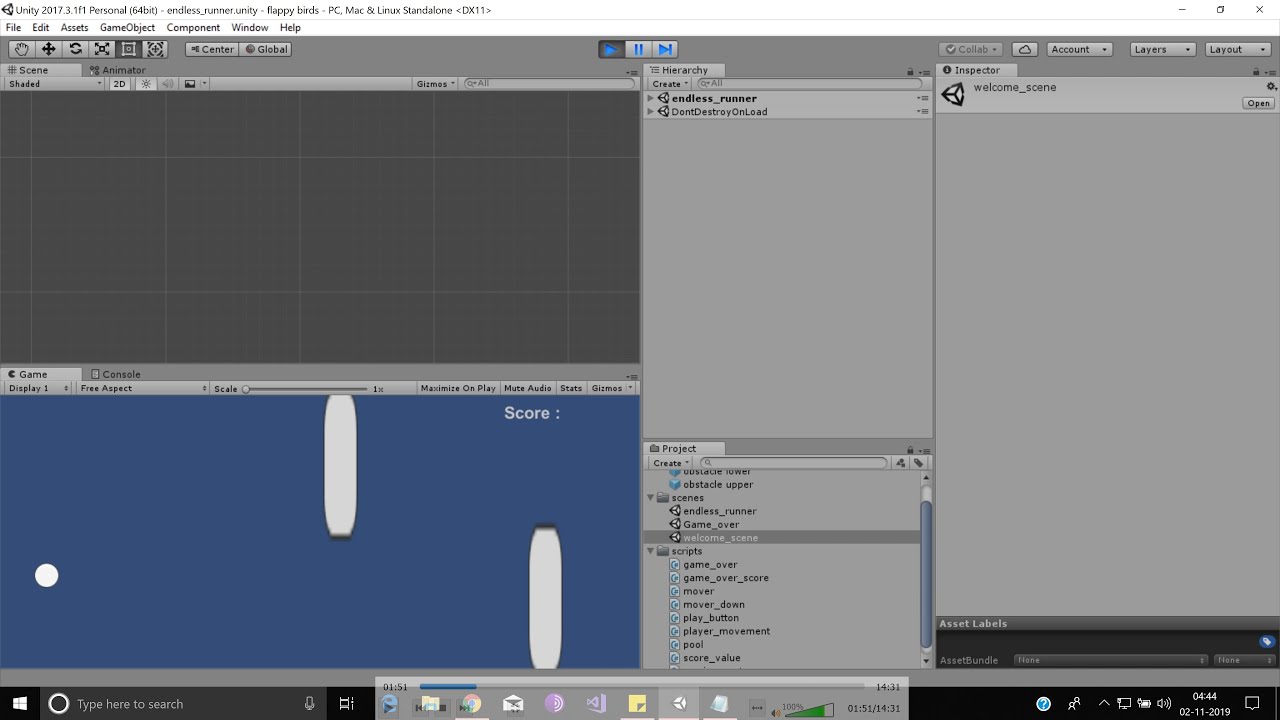Pause the running game
This screenshot has width=1280, height=720.
click(x=638, y=49)
